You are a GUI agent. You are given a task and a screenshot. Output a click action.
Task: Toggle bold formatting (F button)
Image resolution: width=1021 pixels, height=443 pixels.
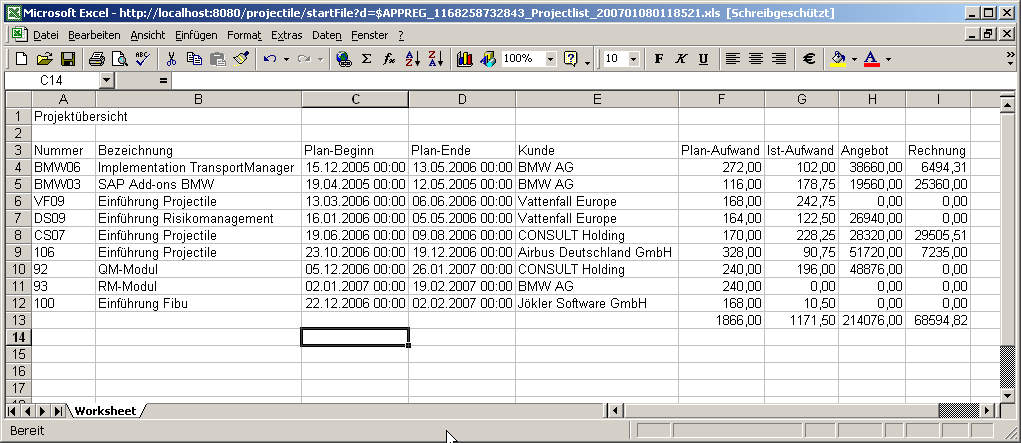(659, 59)
